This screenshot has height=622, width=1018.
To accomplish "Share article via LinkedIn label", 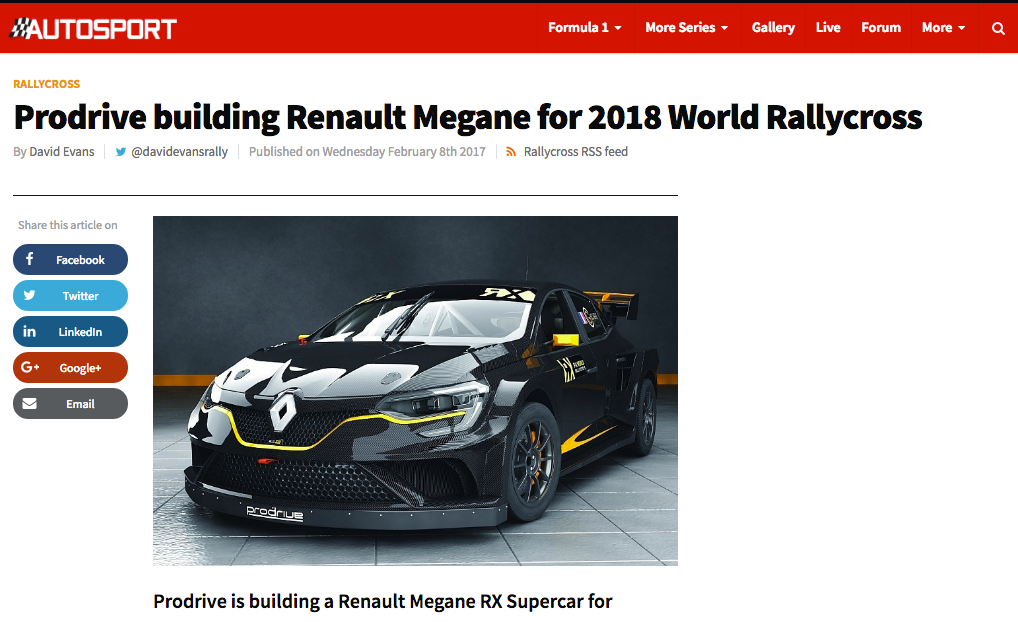I will (x=80, y=332).
